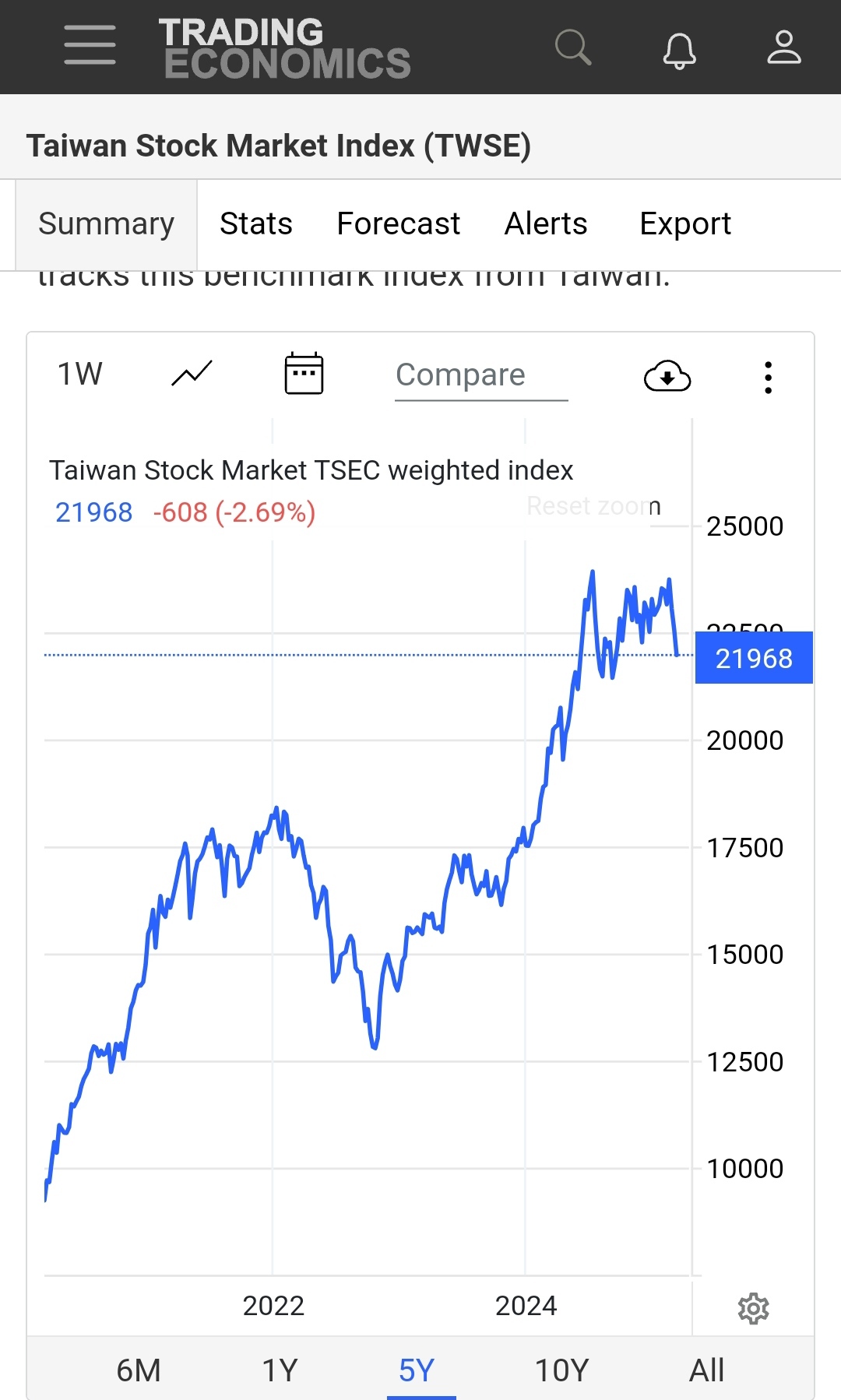Open the user account icon
The height and width of the screenshot is (1400, 841).
click(783, 47)
